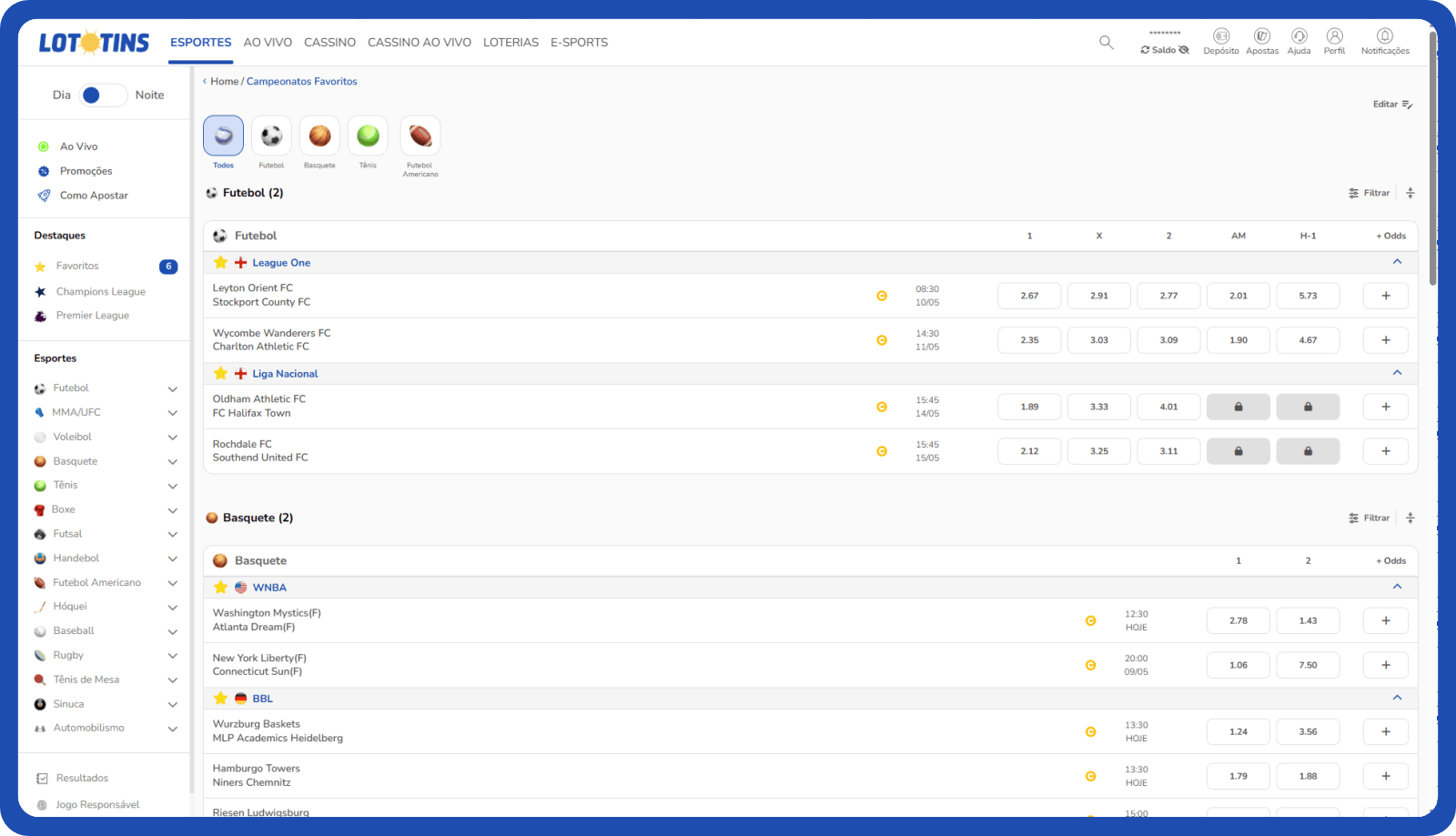Click the Rochdale FC match coin icon
The image size is (1456, 836).
point(882,451)
